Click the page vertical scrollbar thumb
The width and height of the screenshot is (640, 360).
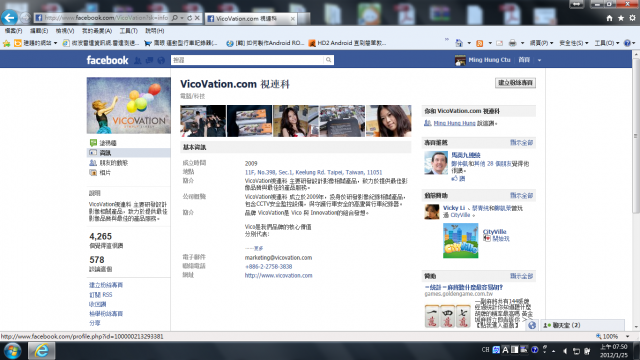click(x=636, y=135)
